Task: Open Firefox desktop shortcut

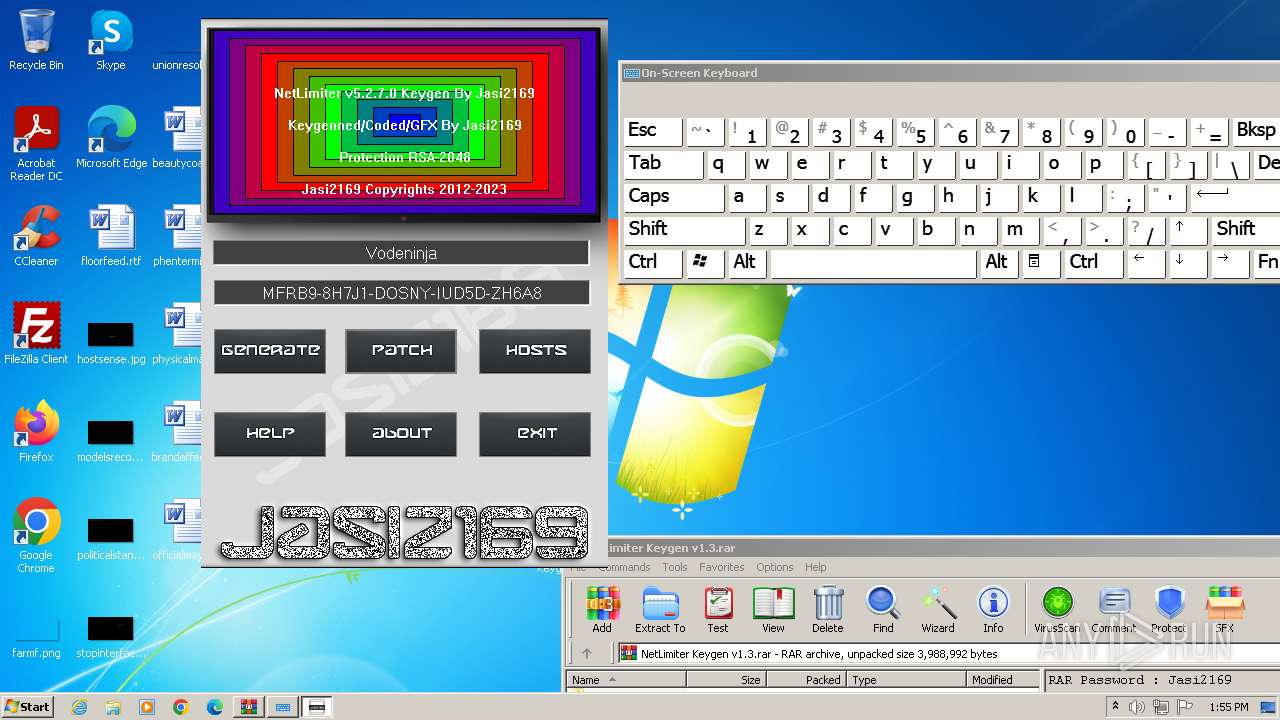Action: (x=36, y=432)
